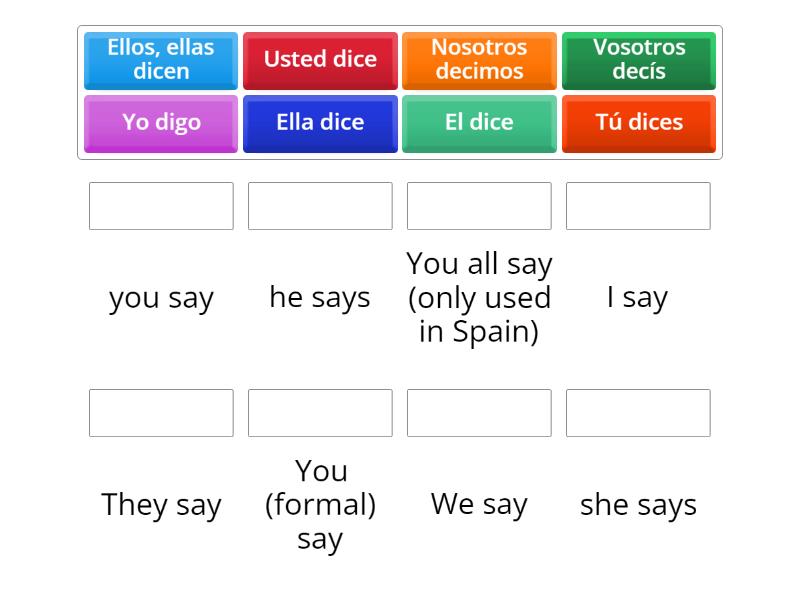Select the 'El dice' teal tile
Viewport: 800px width, 600px height.
click(x=479, y=123)
